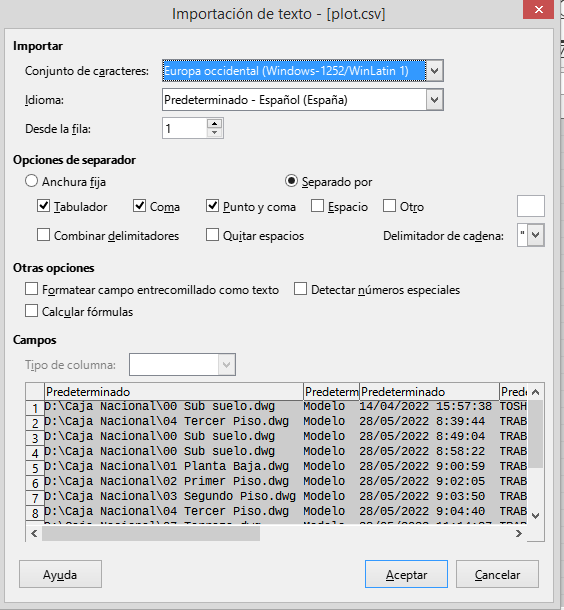This screenshot has width=564, height=610.
Task: Select the third Predeterminado date column header
Action: pos(429,392)
